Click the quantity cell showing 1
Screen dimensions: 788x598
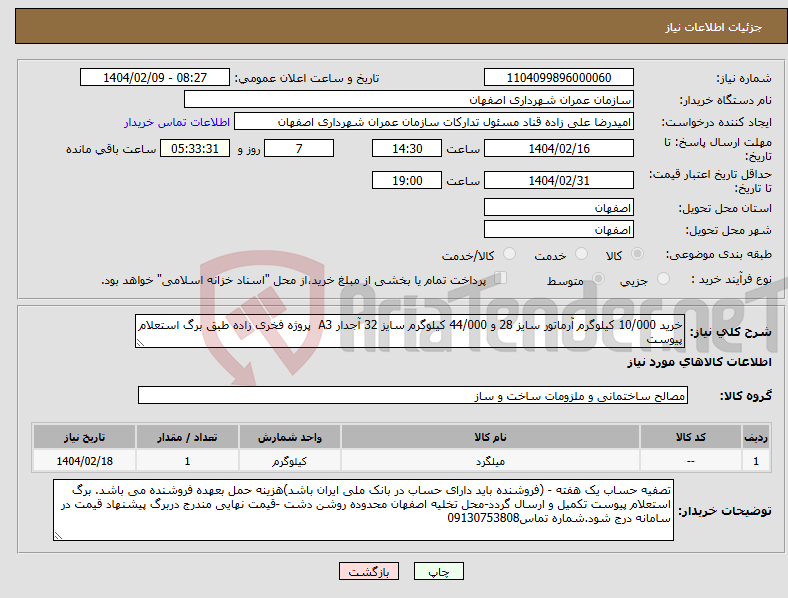point(187,461)
